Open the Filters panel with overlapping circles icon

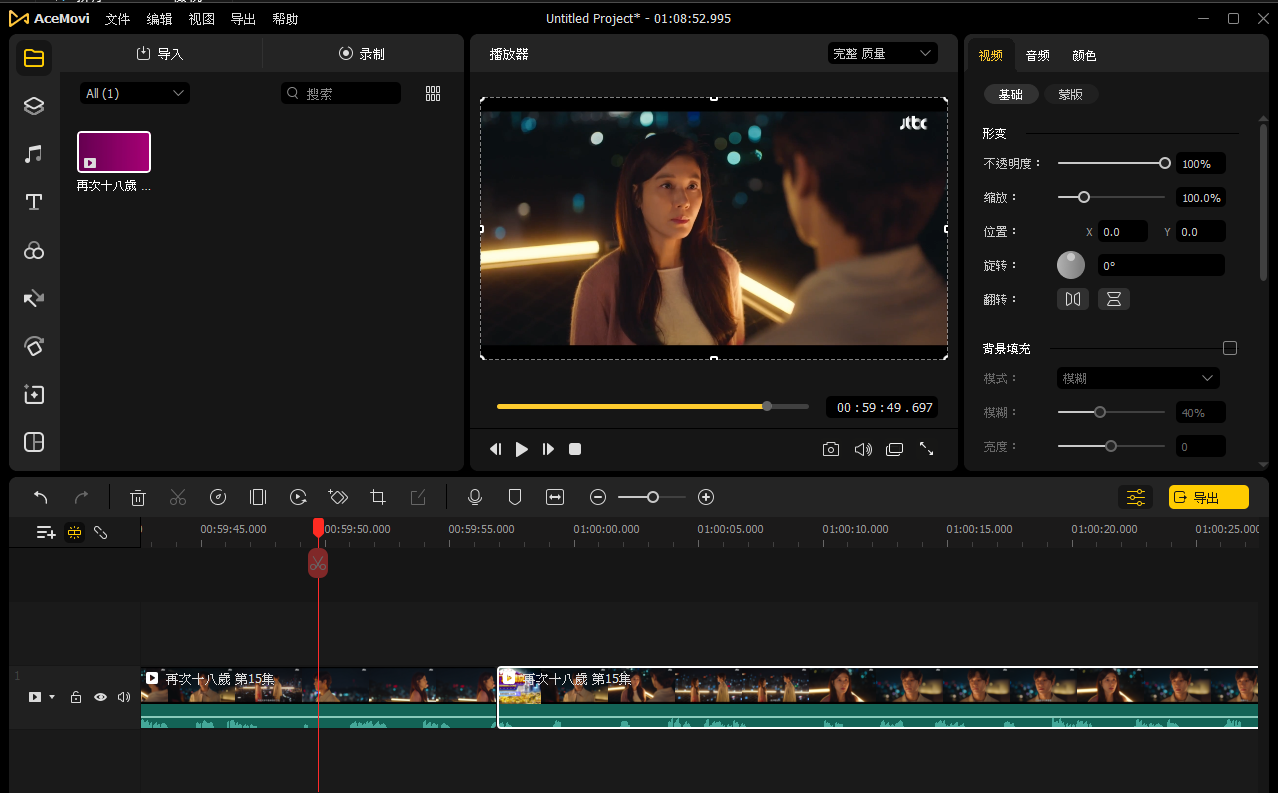tap(34, 250)
